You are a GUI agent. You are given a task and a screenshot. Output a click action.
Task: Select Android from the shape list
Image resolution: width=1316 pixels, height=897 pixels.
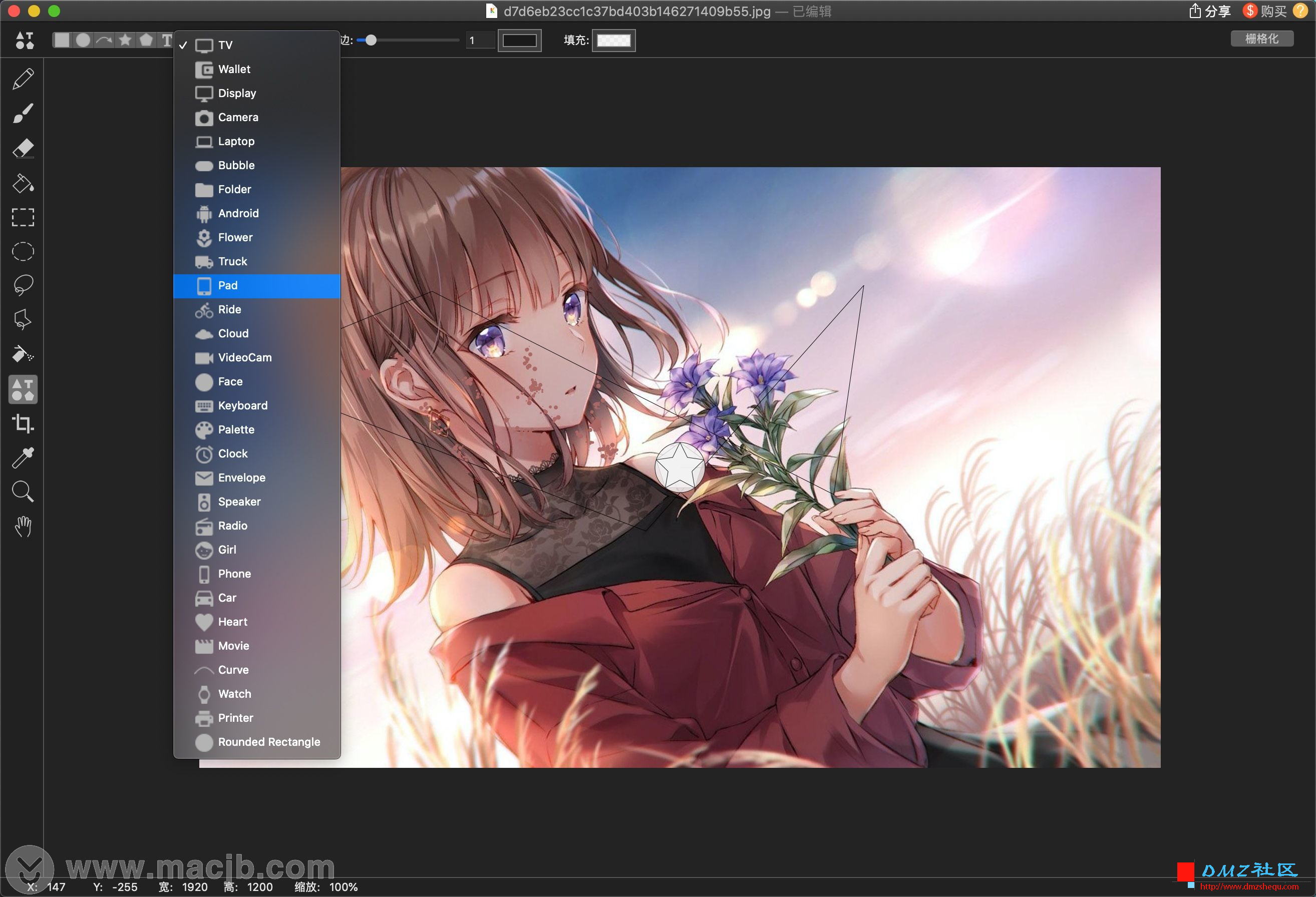click(x=256, y=213)
